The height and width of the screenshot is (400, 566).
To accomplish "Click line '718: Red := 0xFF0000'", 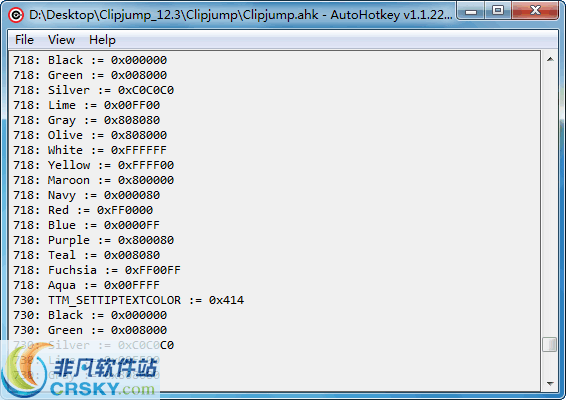I will pos(83,210).
